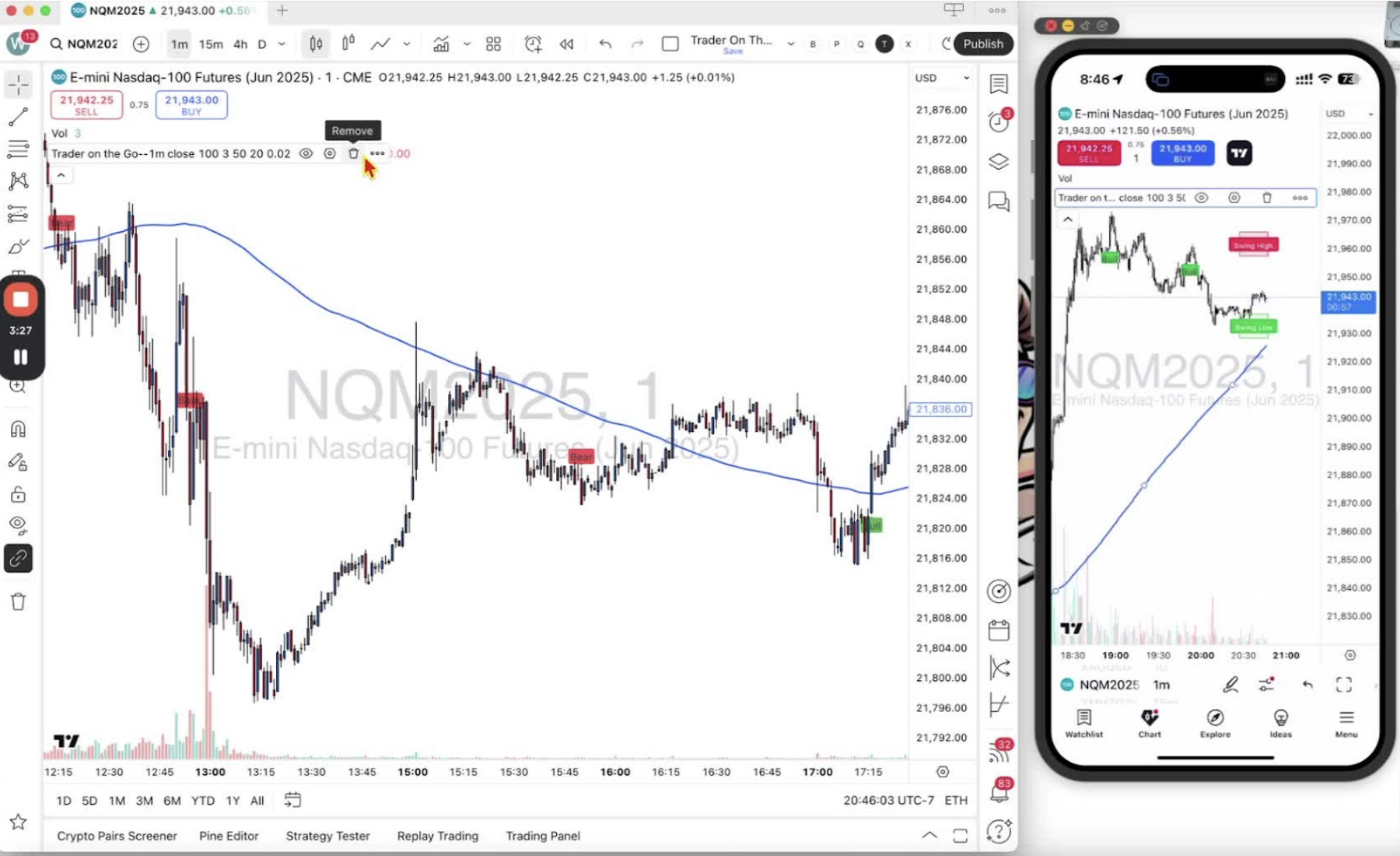Screen dimensions: 1400x856
Task: Switch to the 4h timeframe
Action: 240,44
